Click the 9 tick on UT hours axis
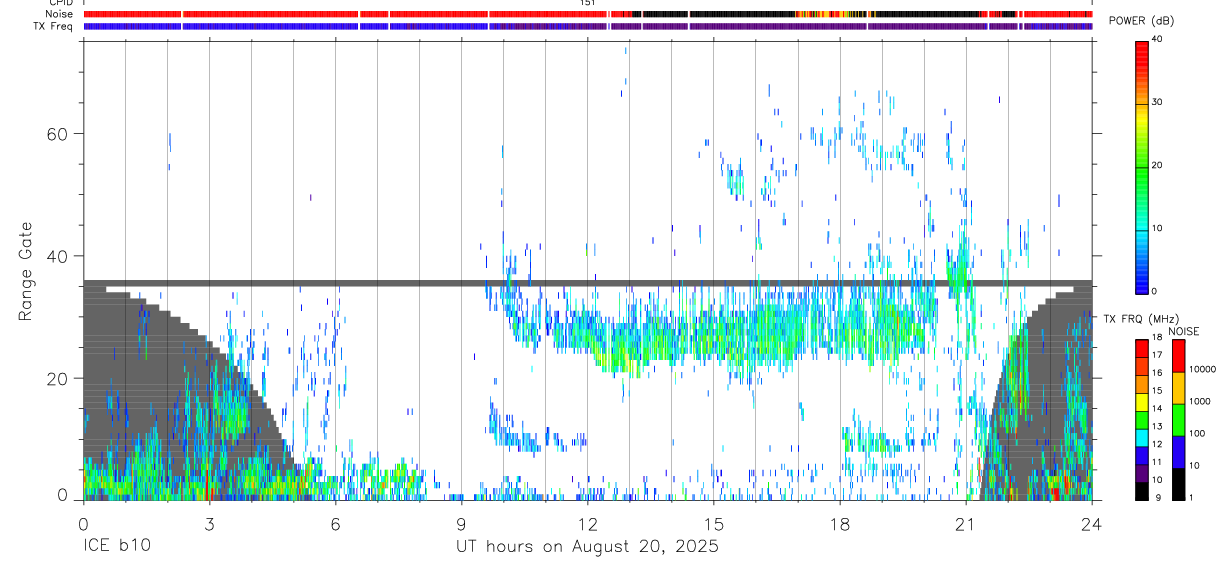Image resolution: width=1228 pixels, height=567 pixels. [461, 523]
